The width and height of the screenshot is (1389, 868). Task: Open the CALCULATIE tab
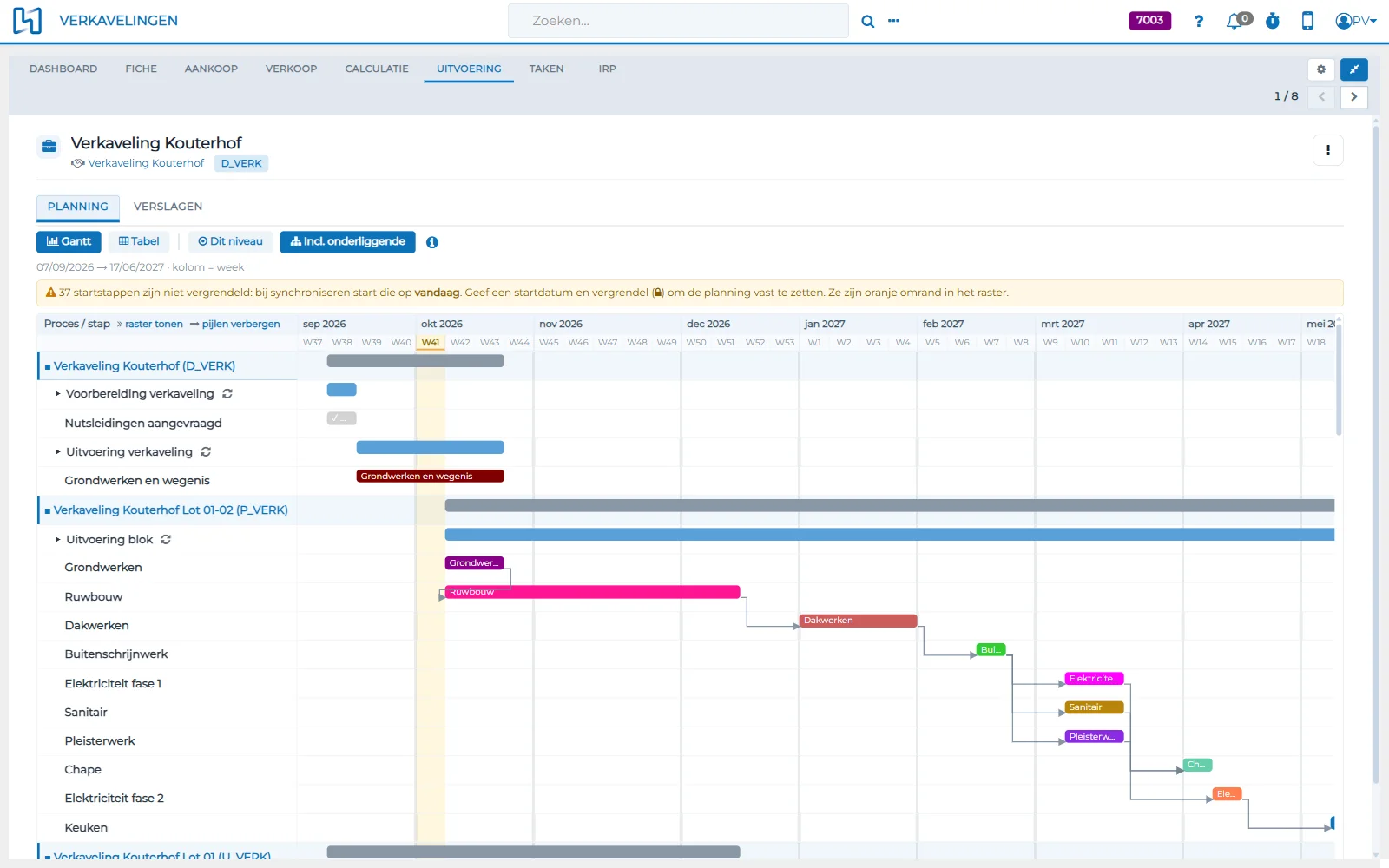377,69
